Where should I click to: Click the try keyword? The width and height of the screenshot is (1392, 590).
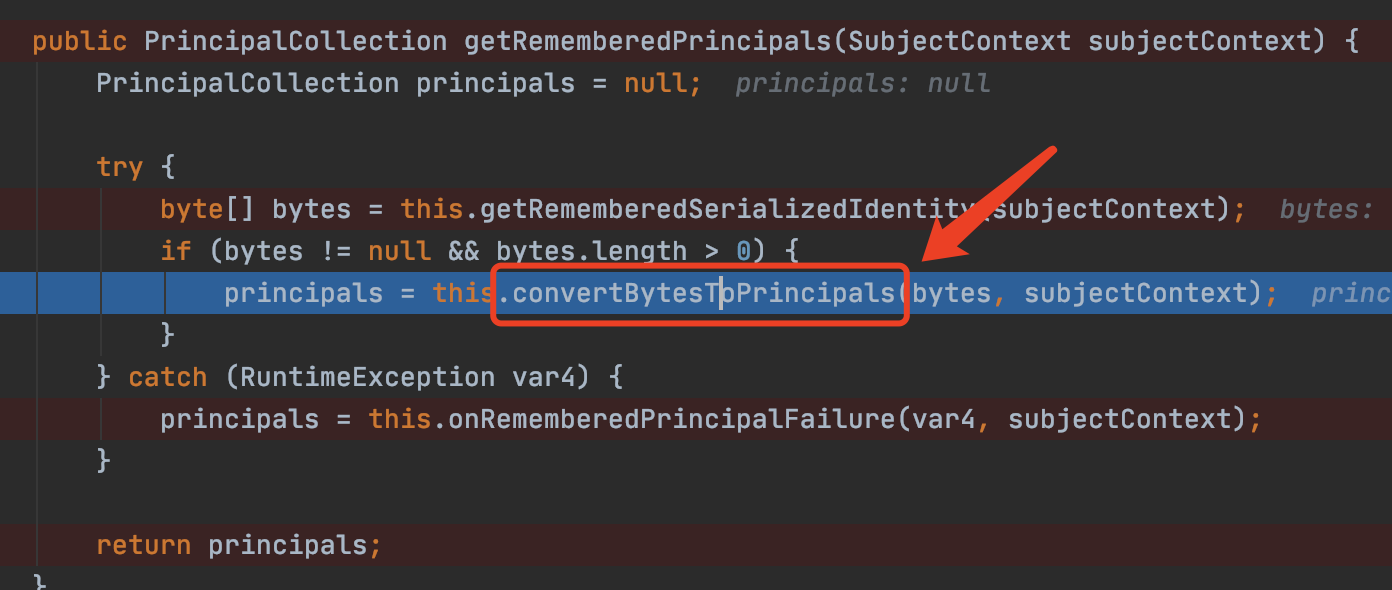click(x=120, y=167)
